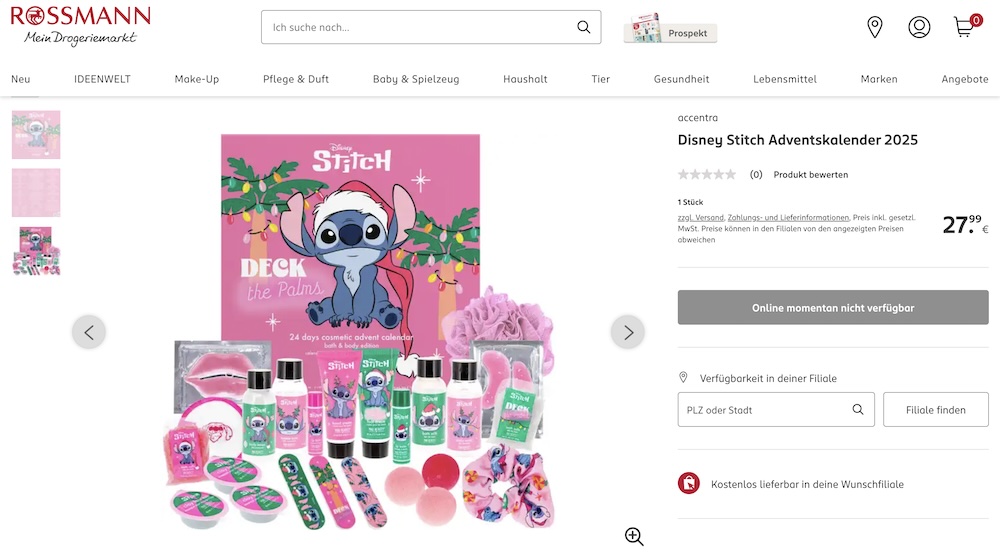This screenshot has height=556, width=1000.
Task: Click the Rossmann logo
Action: click(x=80, y=25)
